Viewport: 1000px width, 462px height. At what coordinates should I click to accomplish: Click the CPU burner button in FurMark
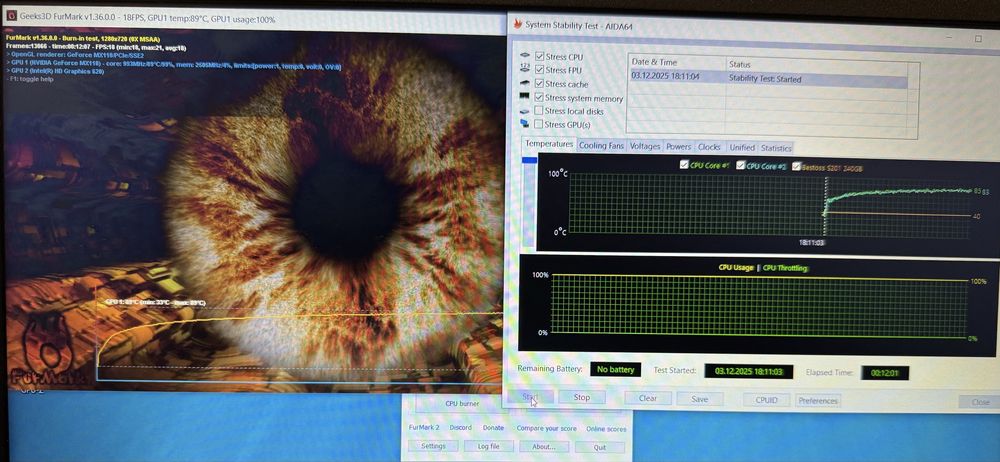click(462, 403)
